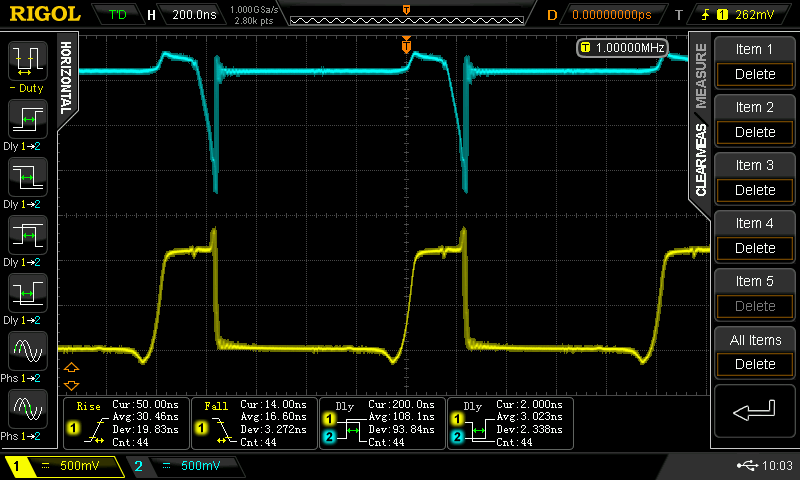Open the CLEARMEAS tab

click(x=701, y=160)
